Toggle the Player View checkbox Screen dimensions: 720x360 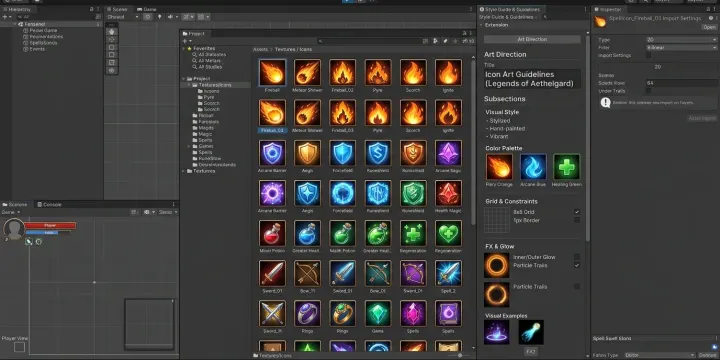click(x=19, y=347)
